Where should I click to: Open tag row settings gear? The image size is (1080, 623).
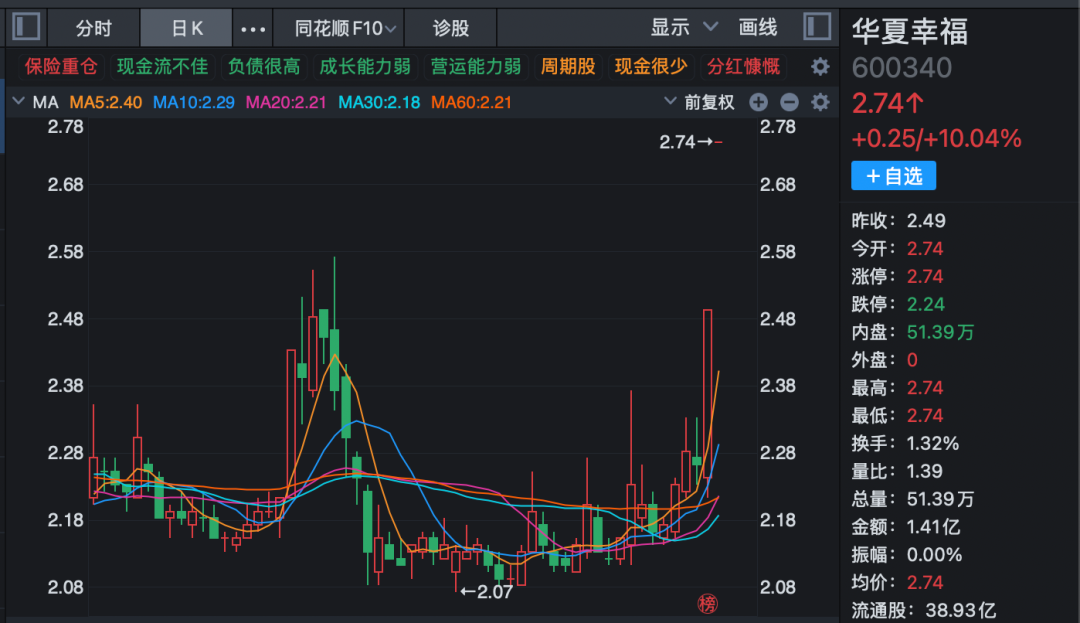pos(820,67)
